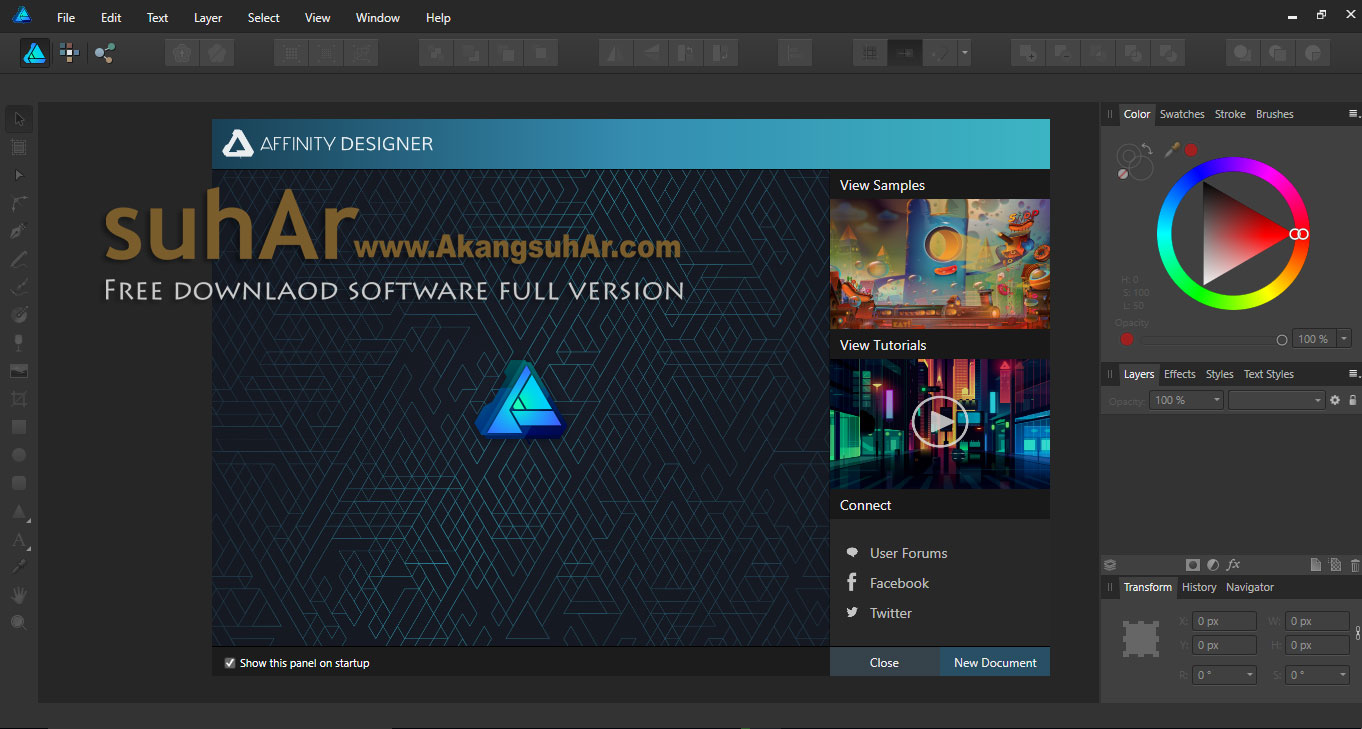Play View Tutorials video thumbnail
1362x729 pixels.
pos(940,423)
